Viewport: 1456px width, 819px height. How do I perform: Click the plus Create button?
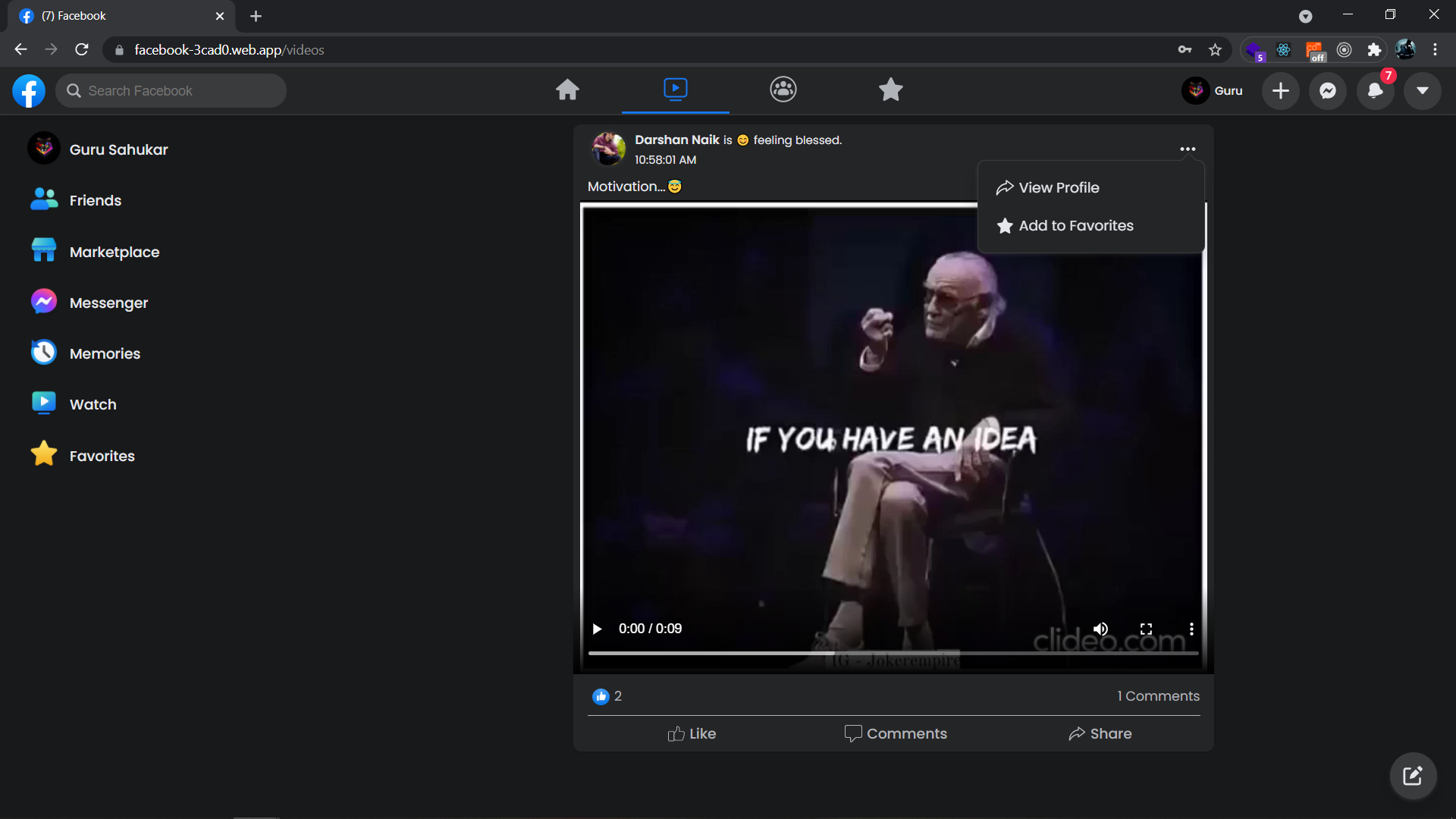pos(1281,91)
